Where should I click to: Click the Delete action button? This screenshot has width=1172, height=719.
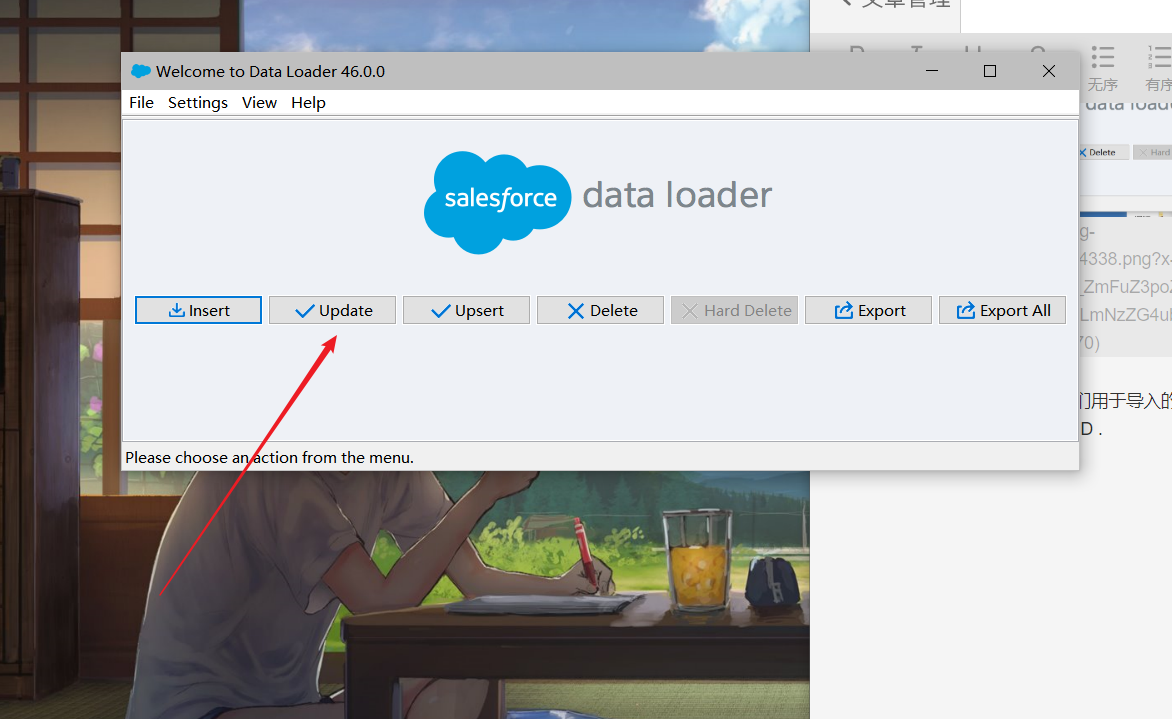pos(600,310)
